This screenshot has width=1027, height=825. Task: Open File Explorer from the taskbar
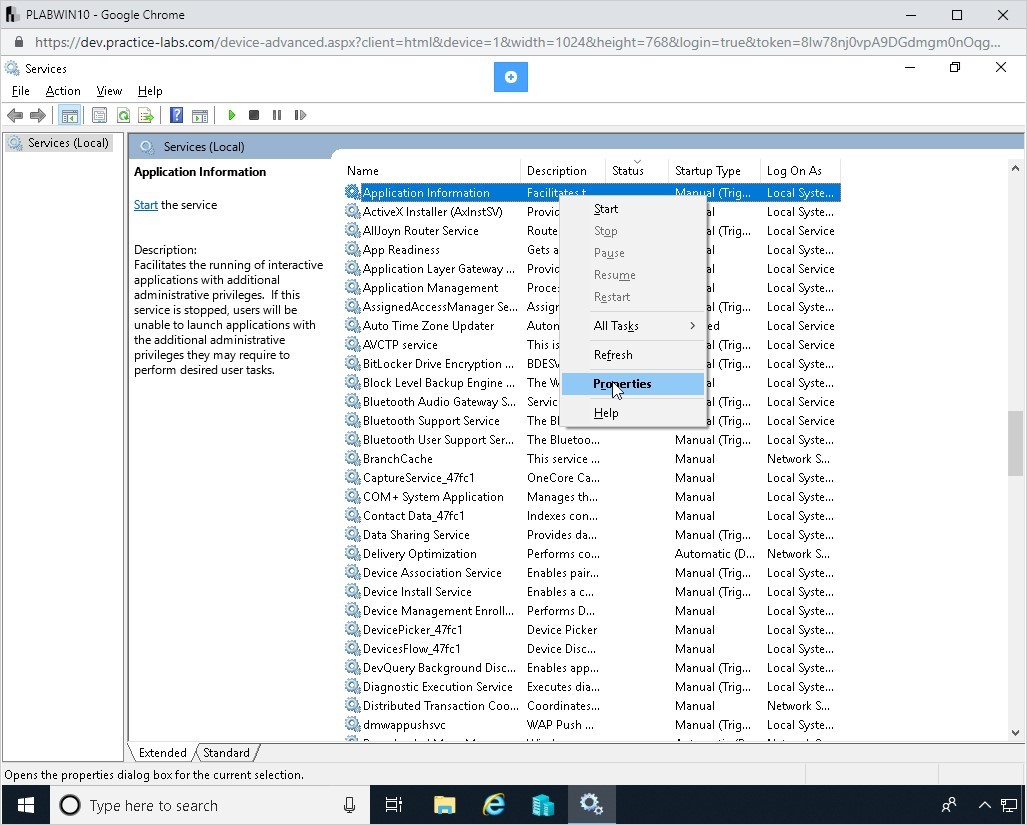click(x=444, y=805)
